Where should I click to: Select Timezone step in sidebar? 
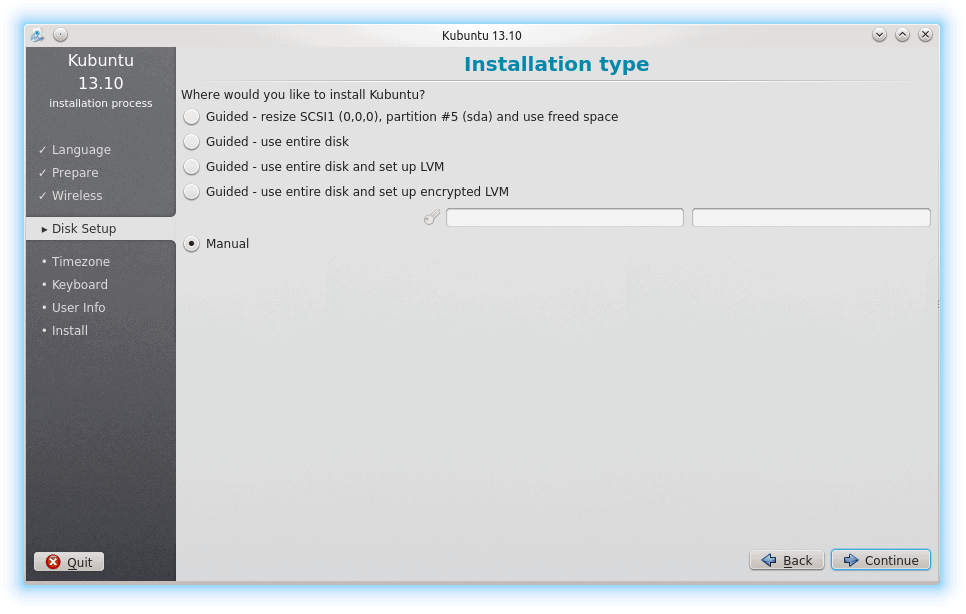tap(80, 261)
